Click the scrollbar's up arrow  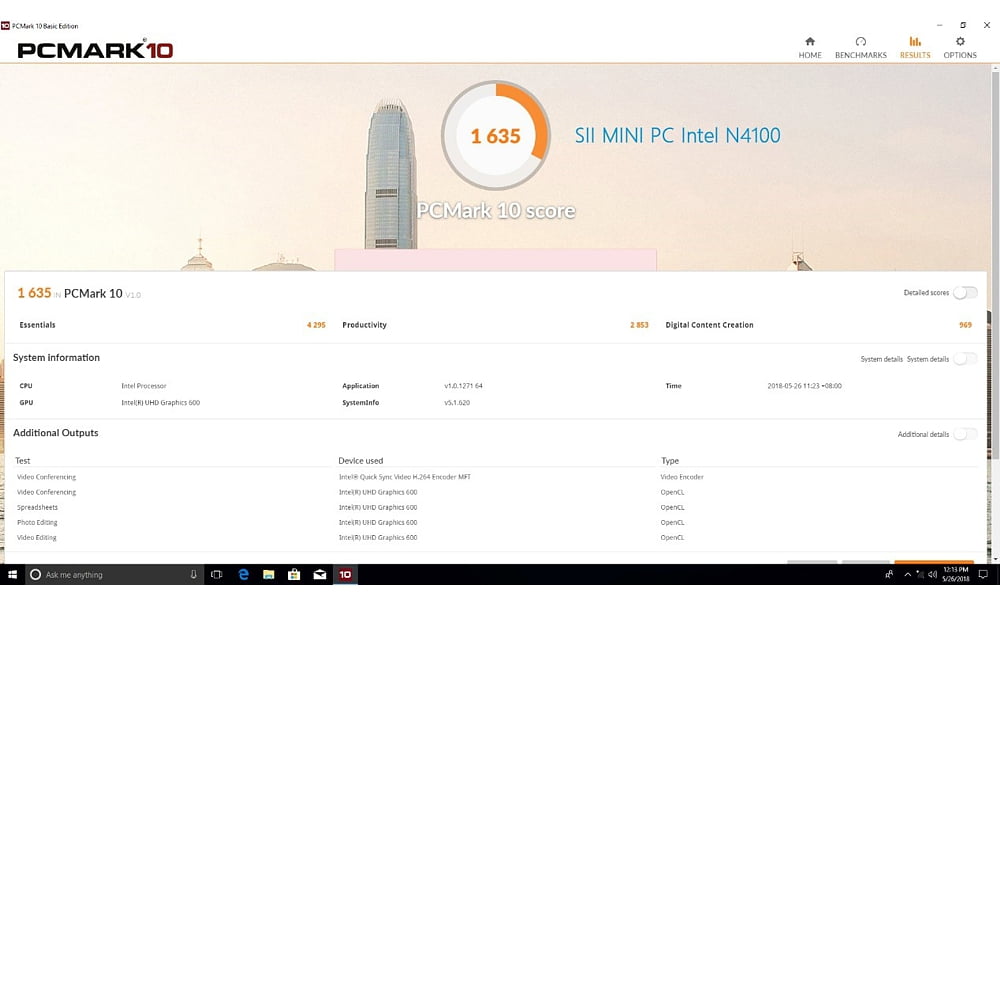995,68
